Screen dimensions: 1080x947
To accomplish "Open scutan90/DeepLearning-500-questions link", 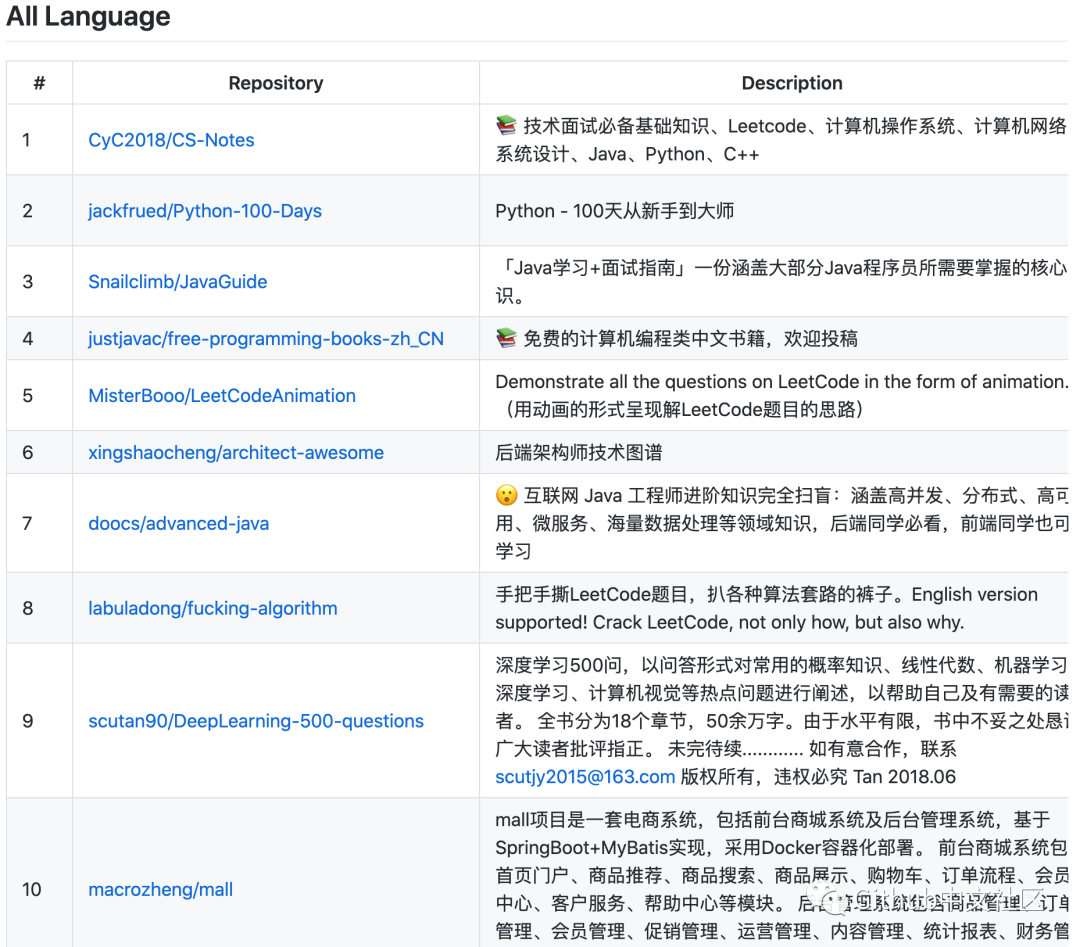I will (256, 721).
